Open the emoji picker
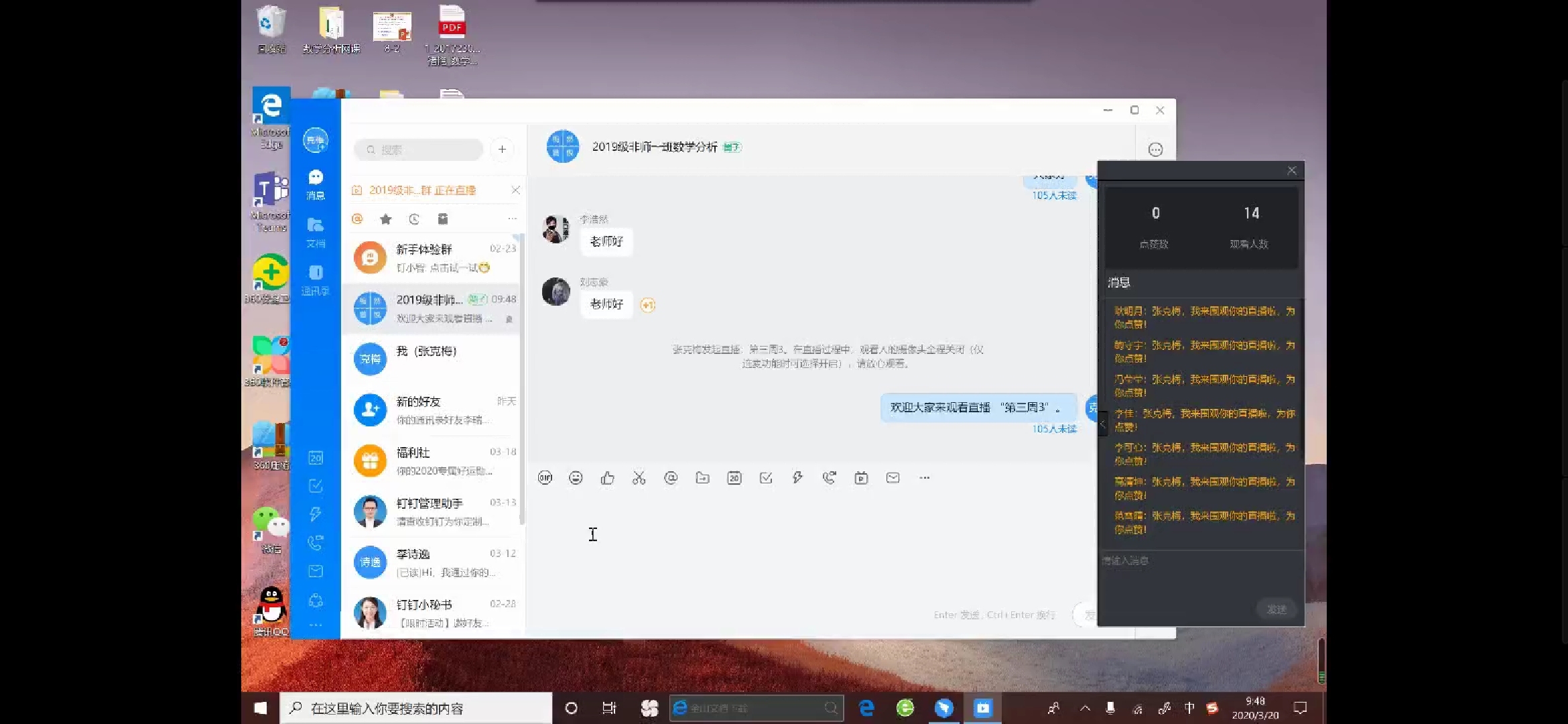Viewport: 1568px width, 724px height. pos(576,478)
